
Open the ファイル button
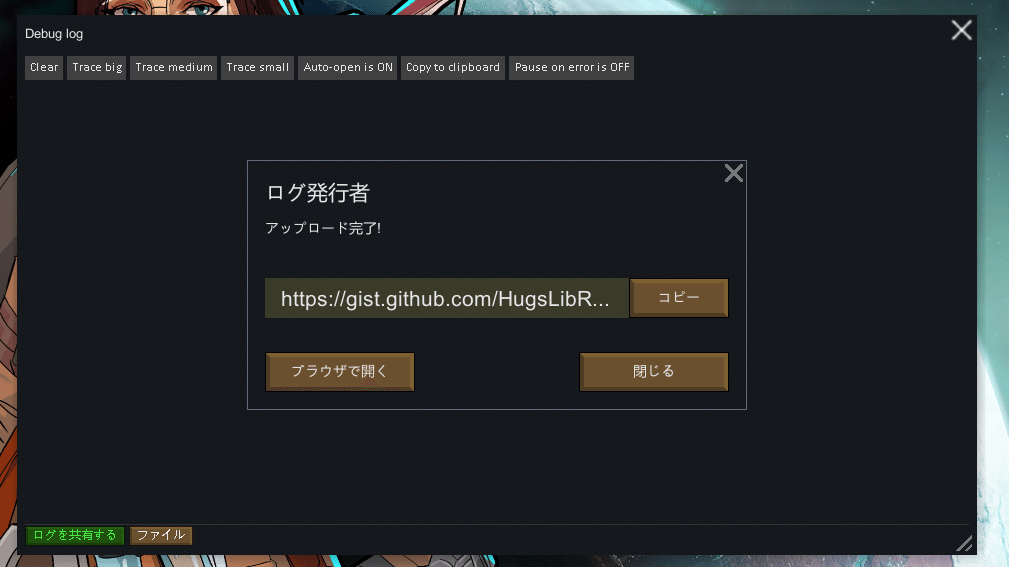pos(161,535)
